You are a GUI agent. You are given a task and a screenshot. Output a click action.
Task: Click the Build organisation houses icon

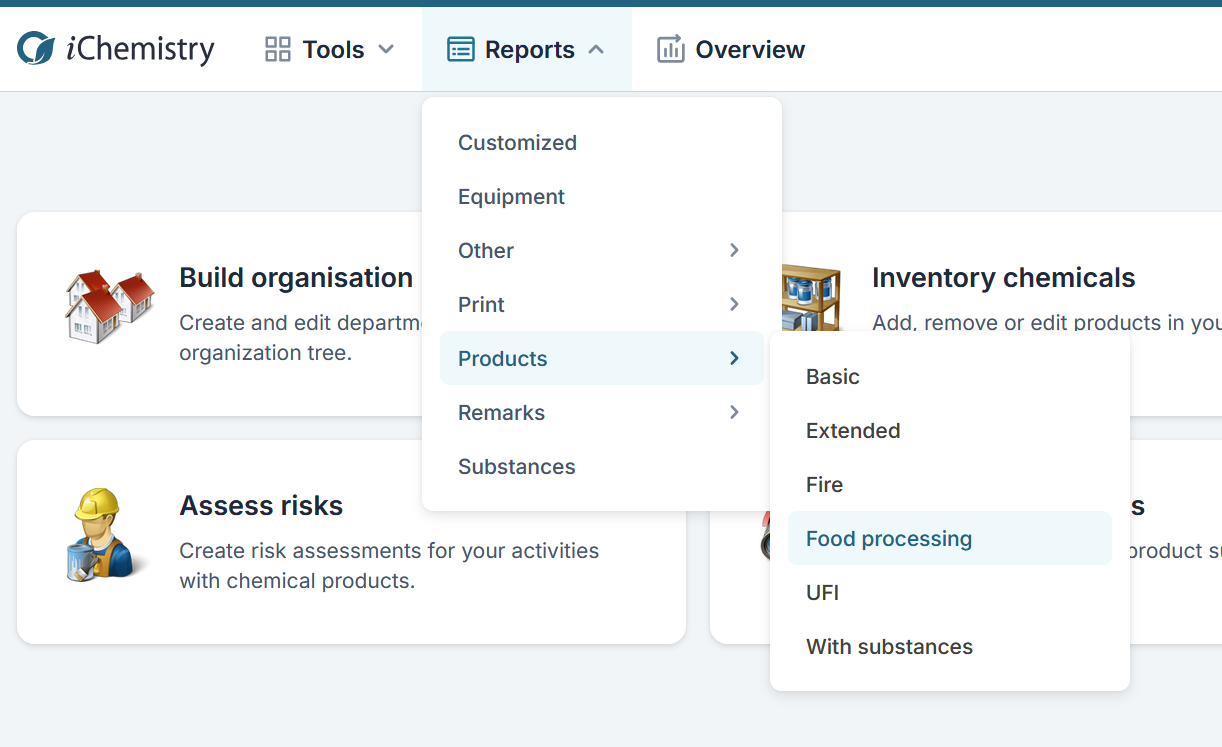point(109,305)
